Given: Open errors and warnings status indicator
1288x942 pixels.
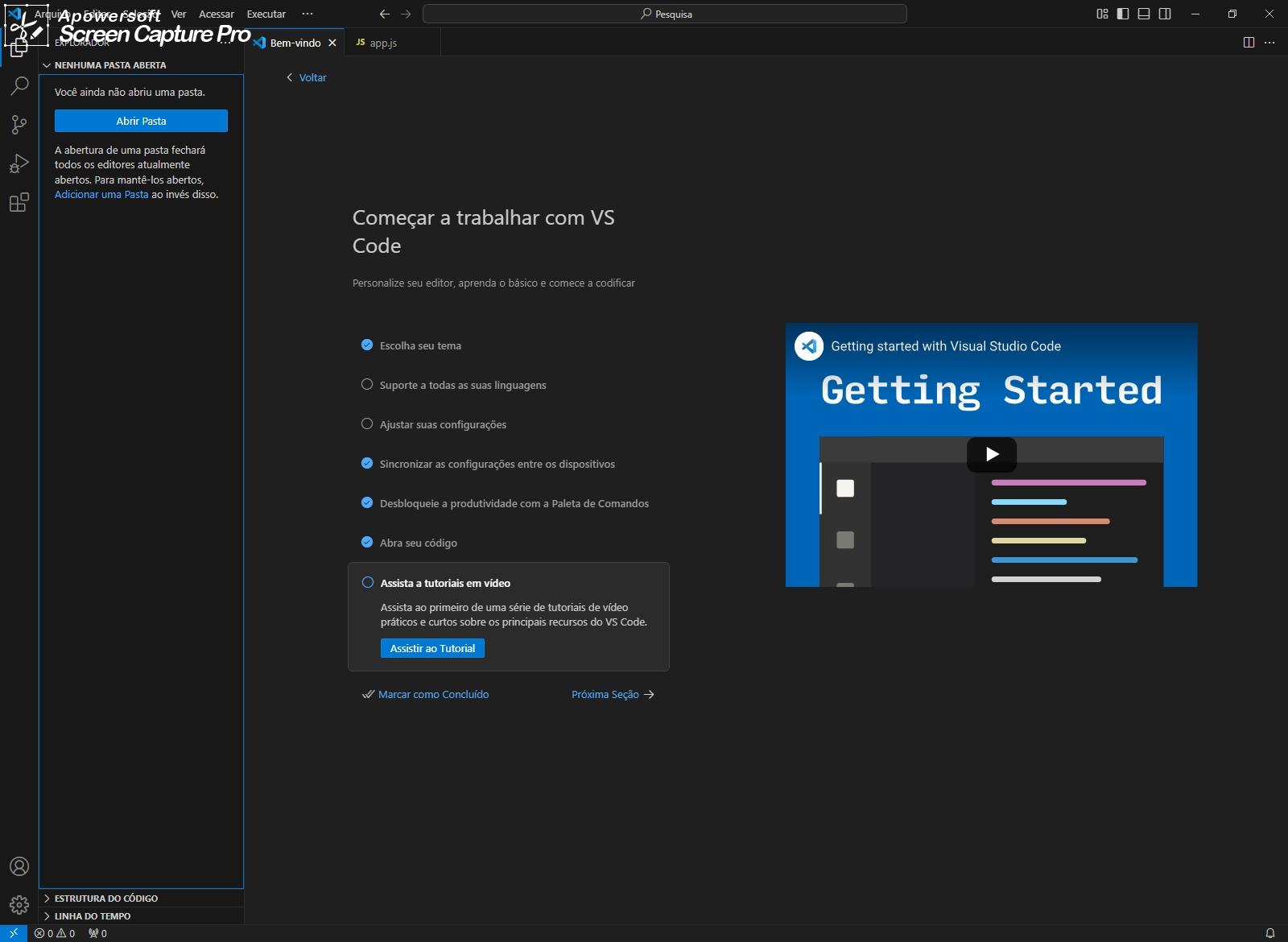Looking at the screenshot, I should [x=55, y=933].
